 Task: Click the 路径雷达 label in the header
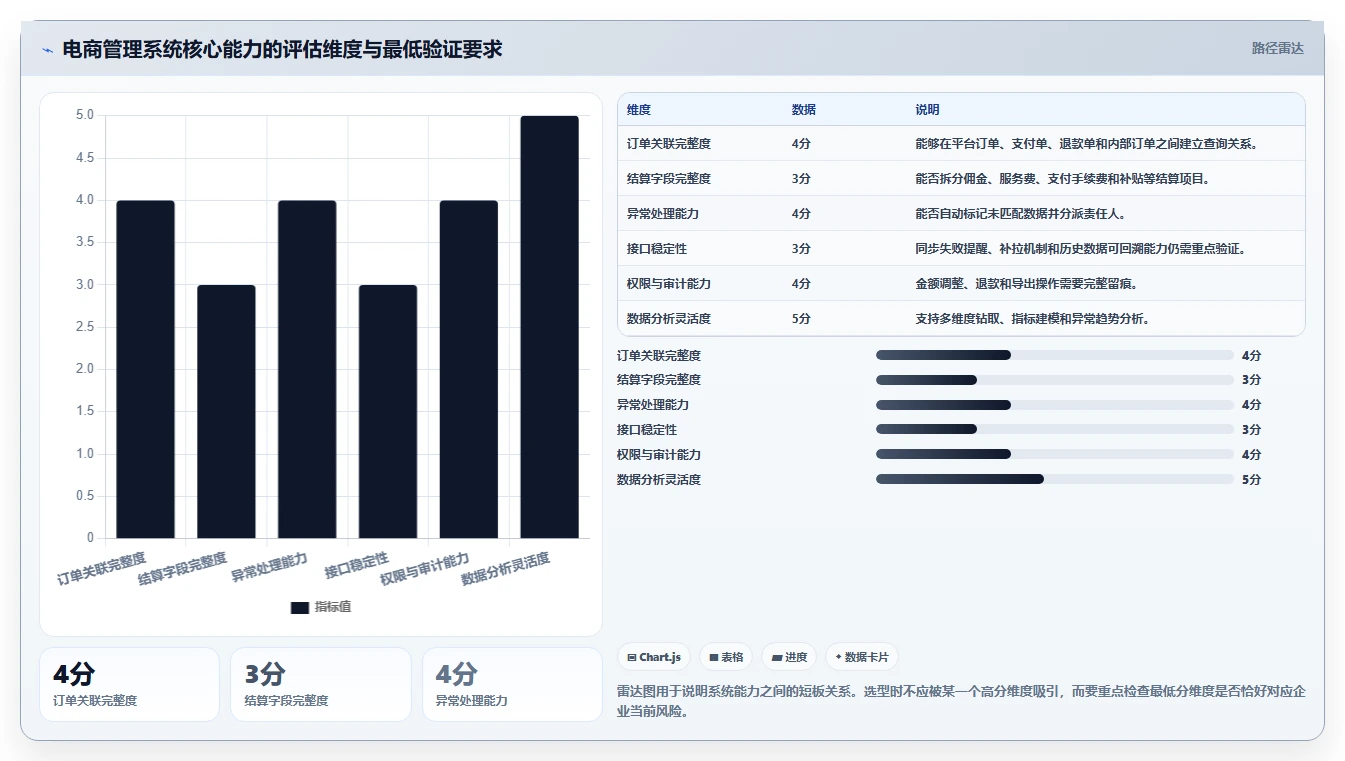1277,48
